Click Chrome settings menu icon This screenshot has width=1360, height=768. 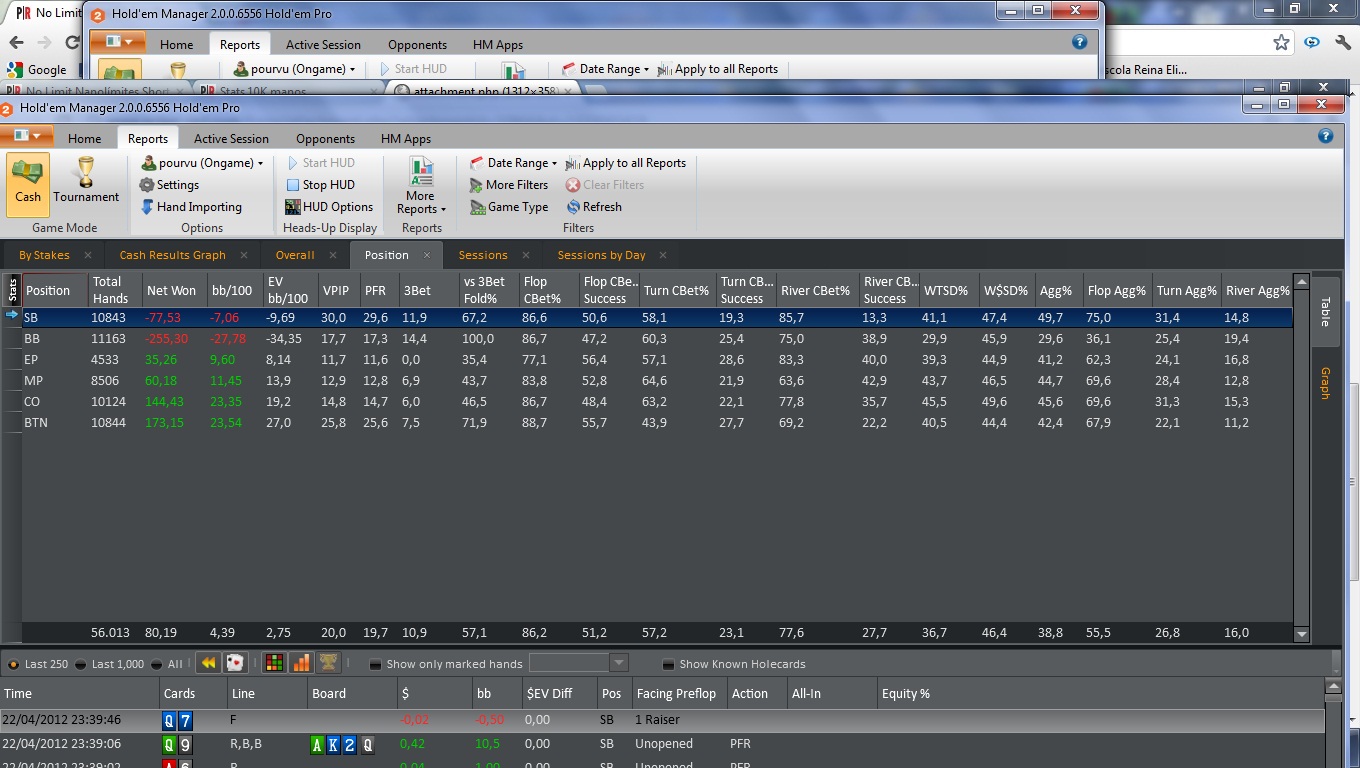1341,43
